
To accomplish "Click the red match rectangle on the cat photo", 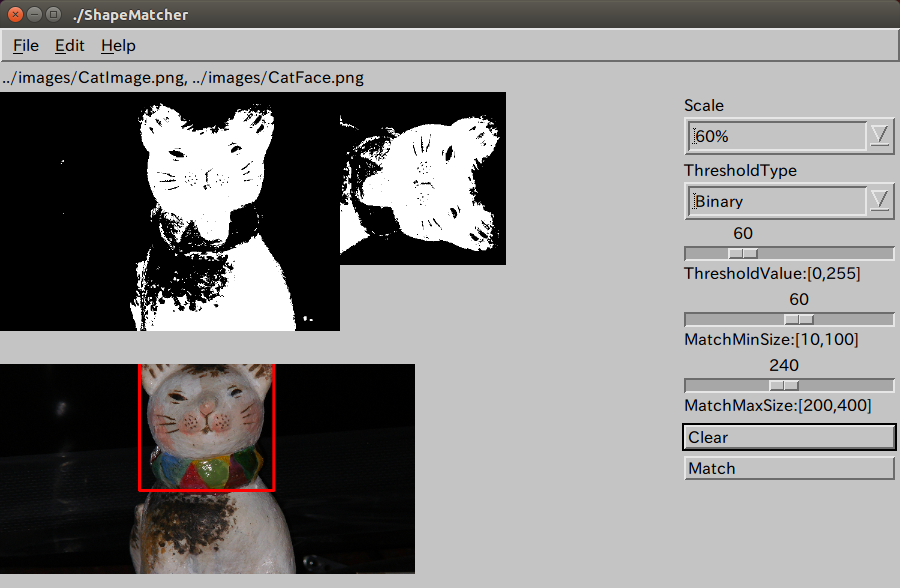I will click(207, 427).
